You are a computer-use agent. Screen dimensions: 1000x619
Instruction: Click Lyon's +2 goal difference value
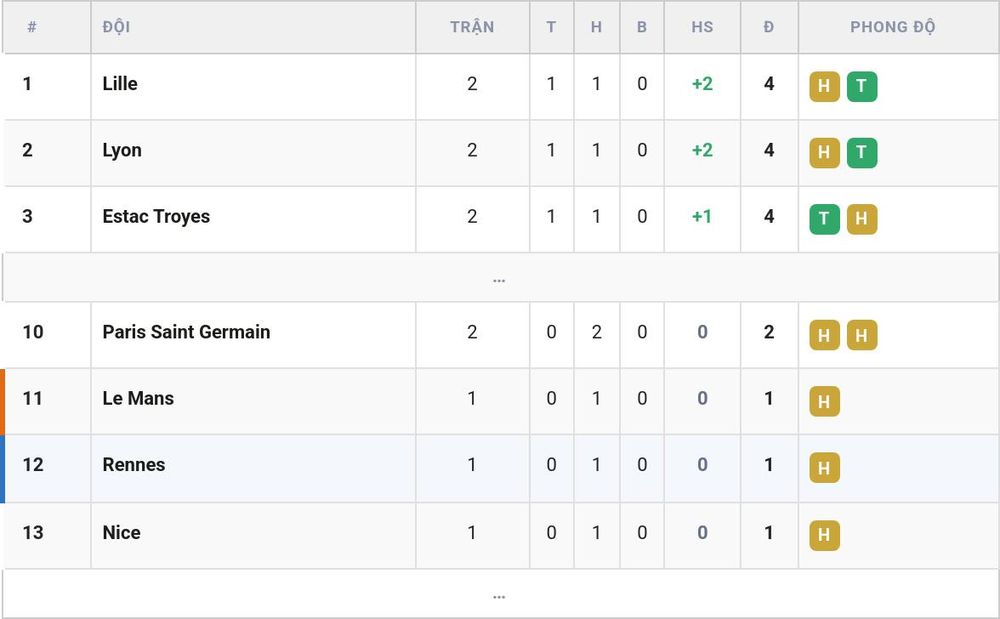click(702, 150)
